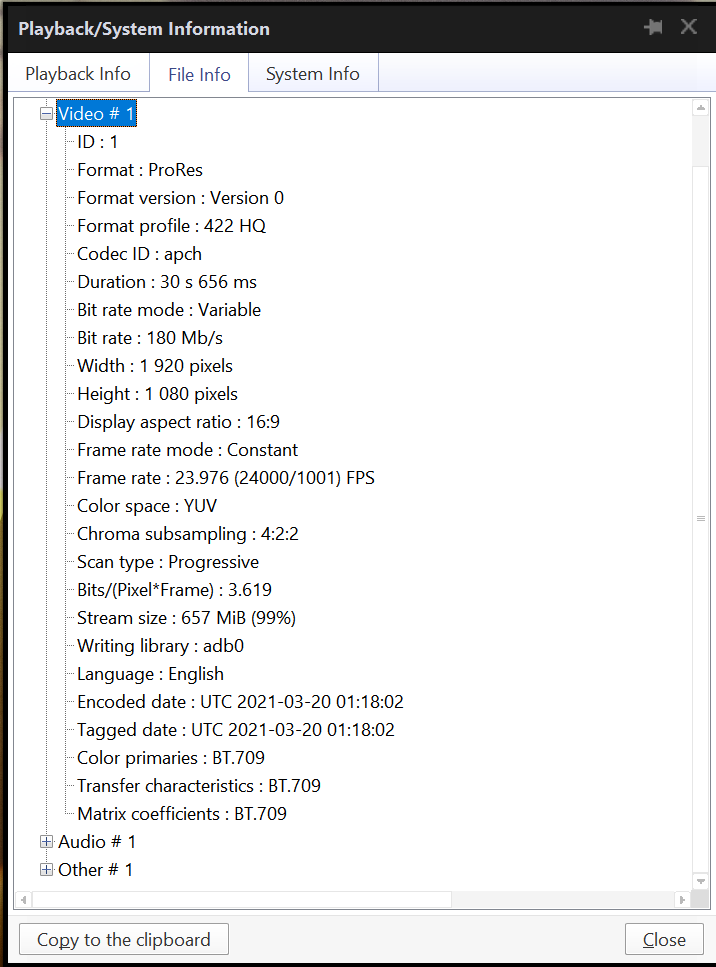Image resolution: width=716 pixels, height=967 pixels.
Task: Click the vertical scrollbar down arrow
Action: [701, 881]
